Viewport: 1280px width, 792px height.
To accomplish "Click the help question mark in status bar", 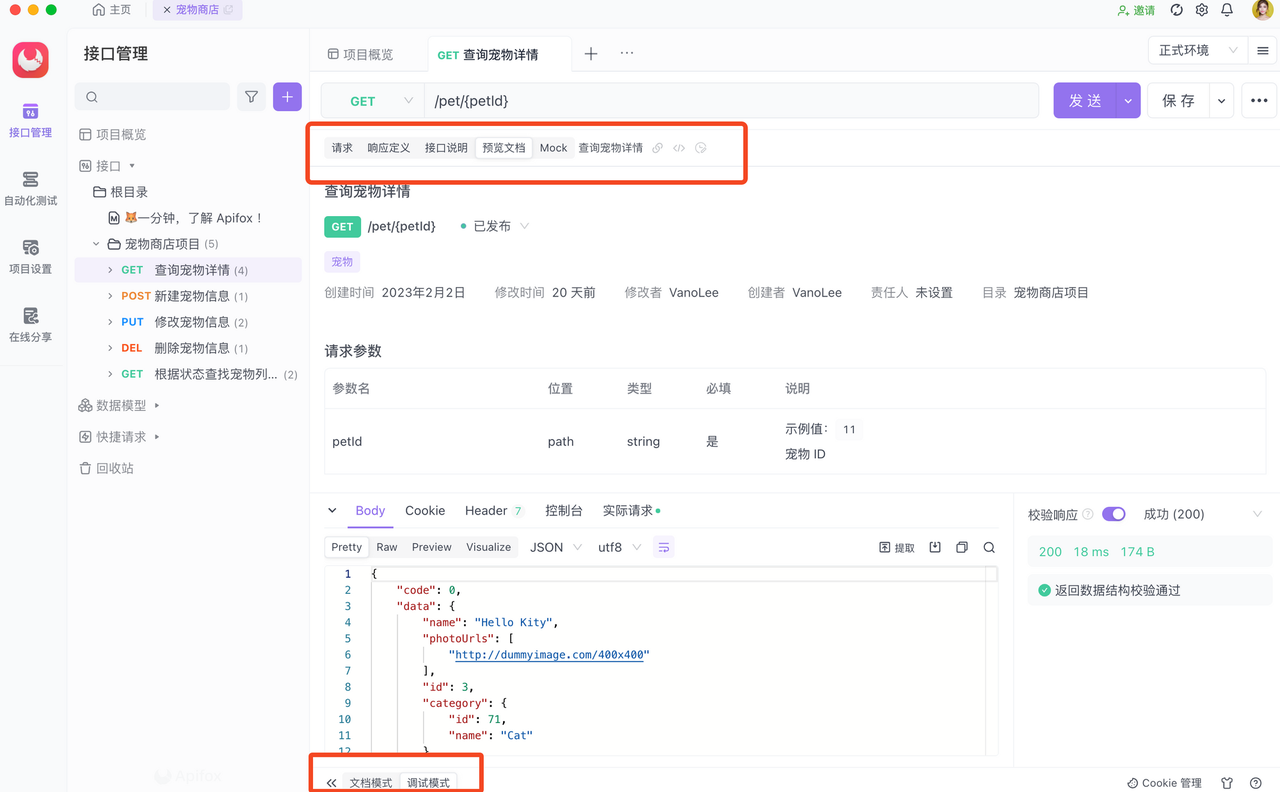I will tap(1256, 783).
